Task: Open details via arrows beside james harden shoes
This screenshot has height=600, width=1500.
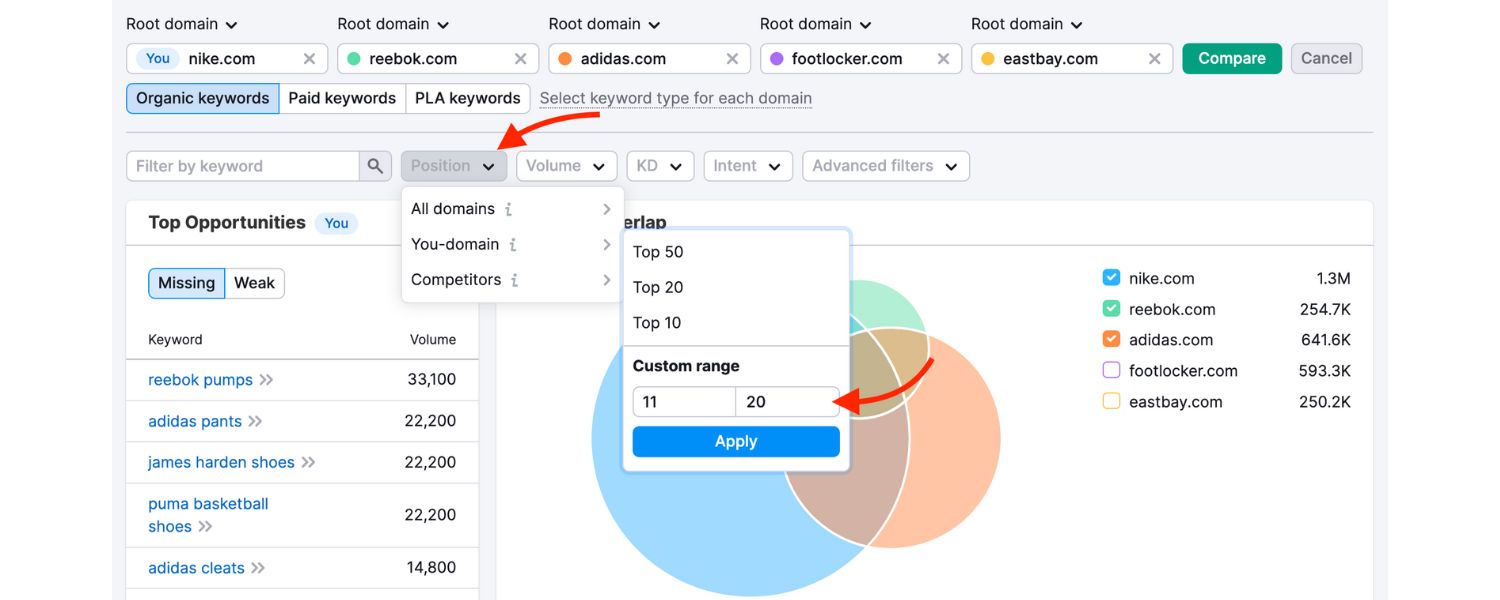Action: 310,462
